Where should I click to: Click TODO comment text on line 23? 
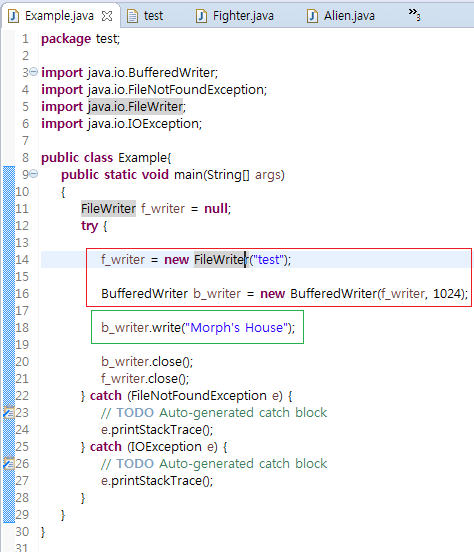tap(214, 413)
